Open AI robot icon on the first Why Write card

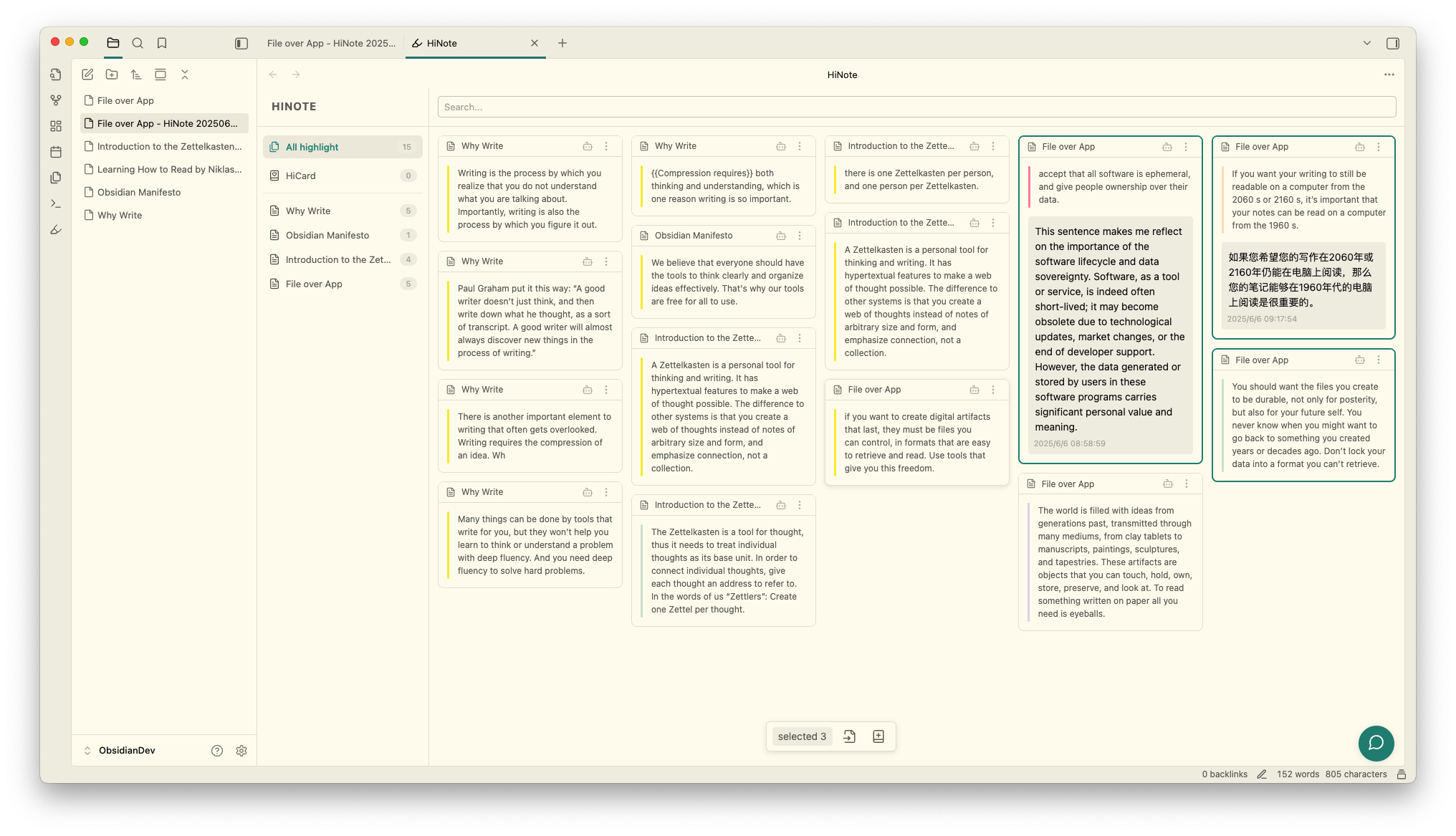tap(588, 146)
